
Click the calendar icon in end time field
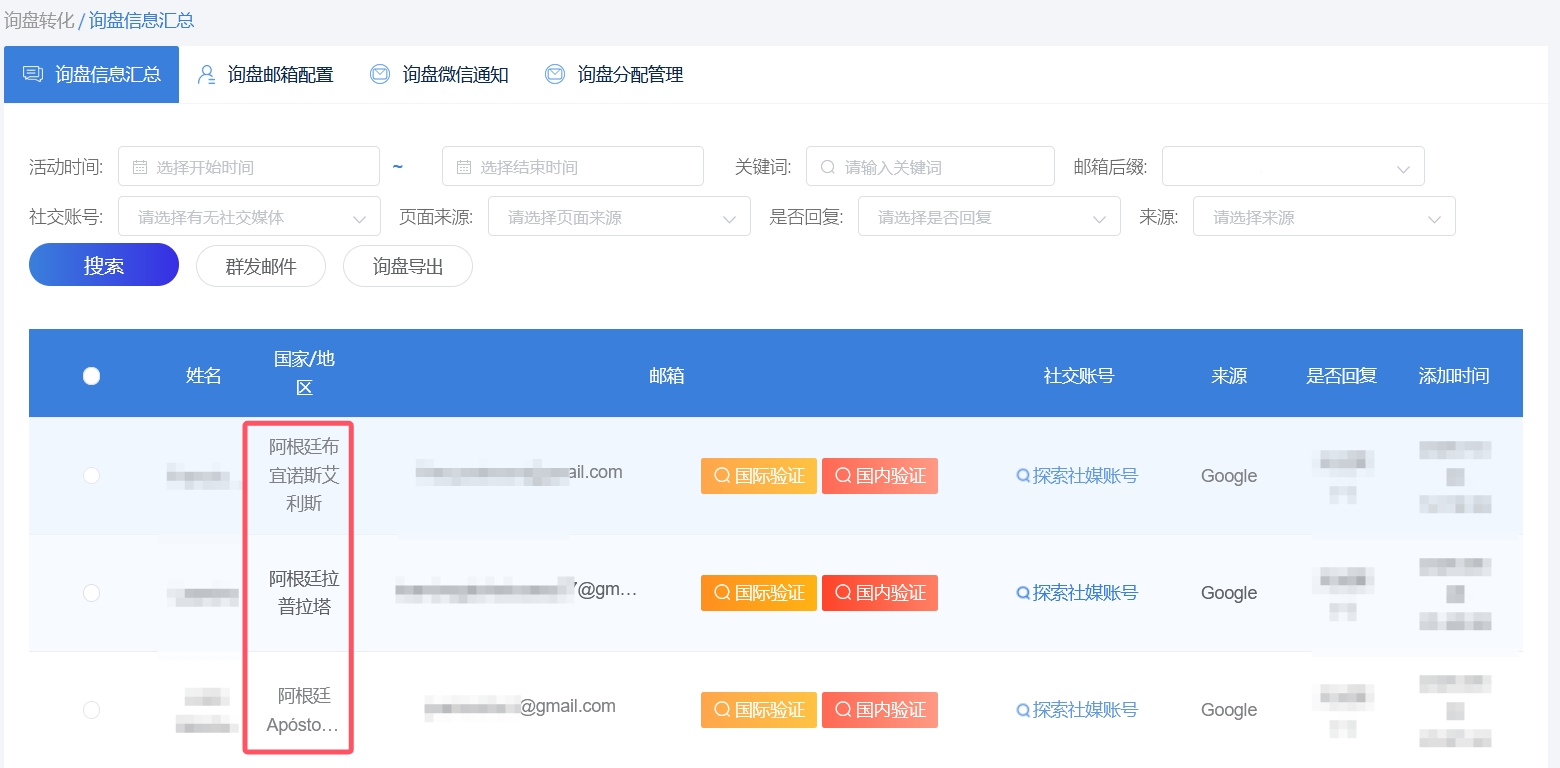464,167
